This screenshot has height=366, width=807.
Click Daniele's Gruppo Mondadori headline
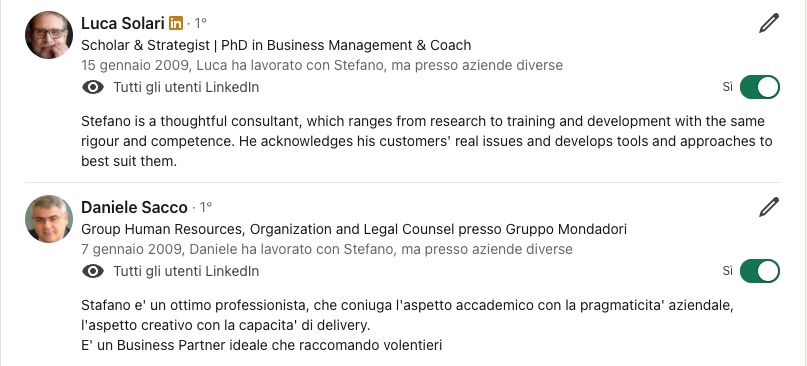354,229
